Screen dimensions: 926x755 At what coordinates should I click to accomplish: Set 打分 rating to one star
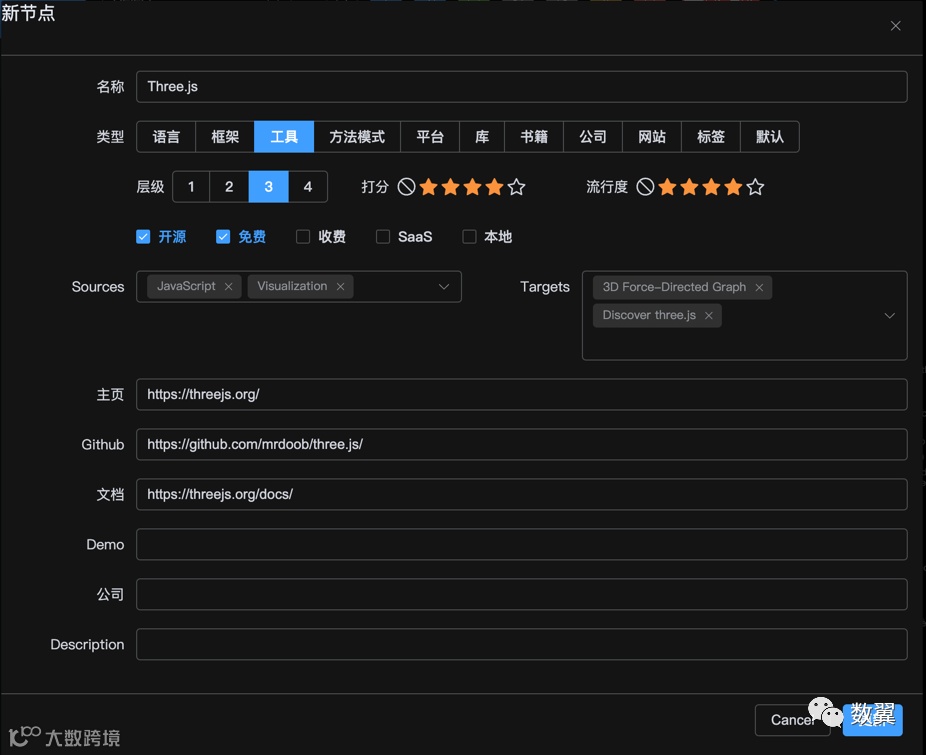point(429,187)
